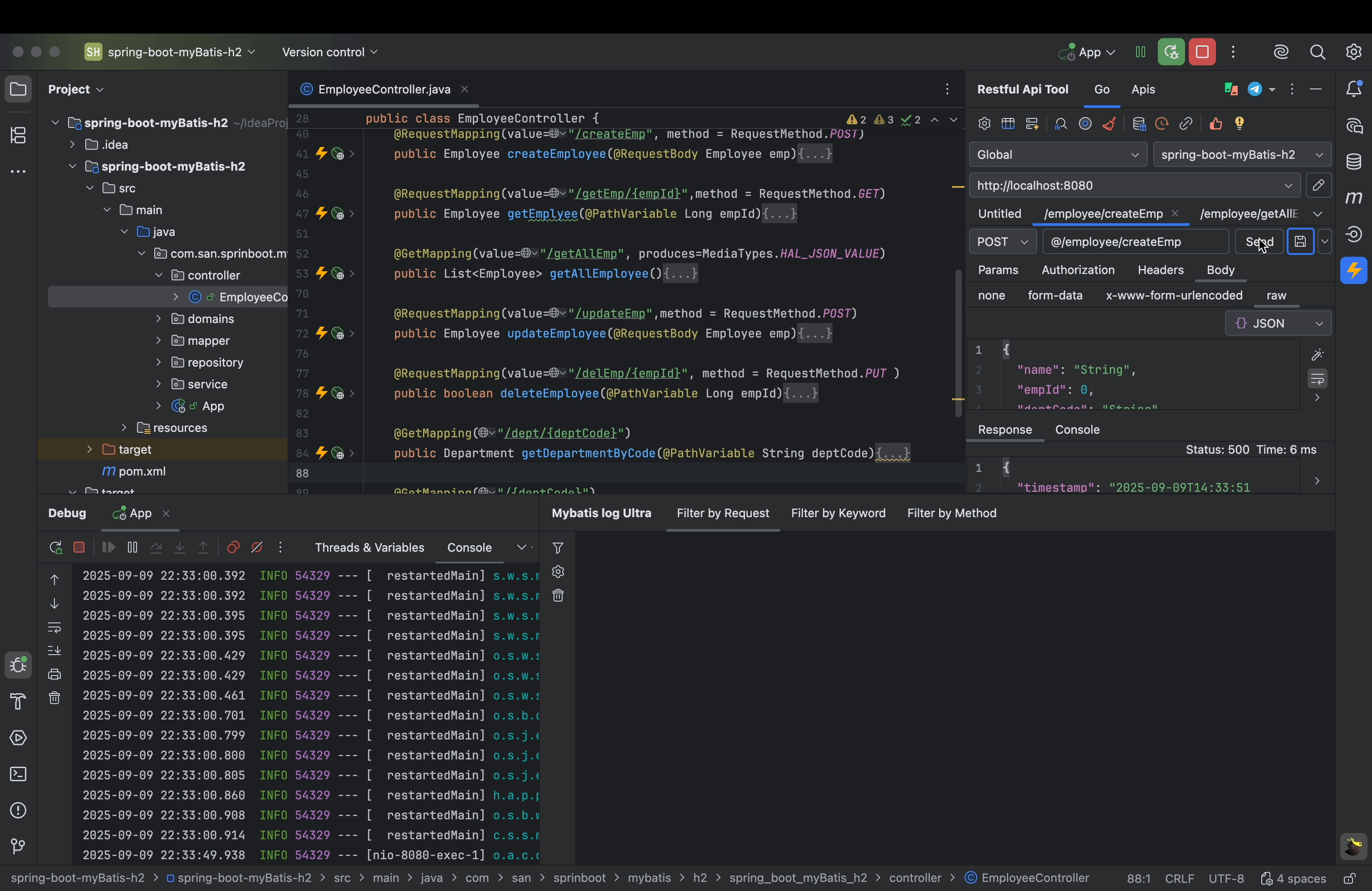Image resolution: width=1372 pixels, height=891 pixels.
Task: Open the JSON body format dropdown
Action: coord(1278,324)
